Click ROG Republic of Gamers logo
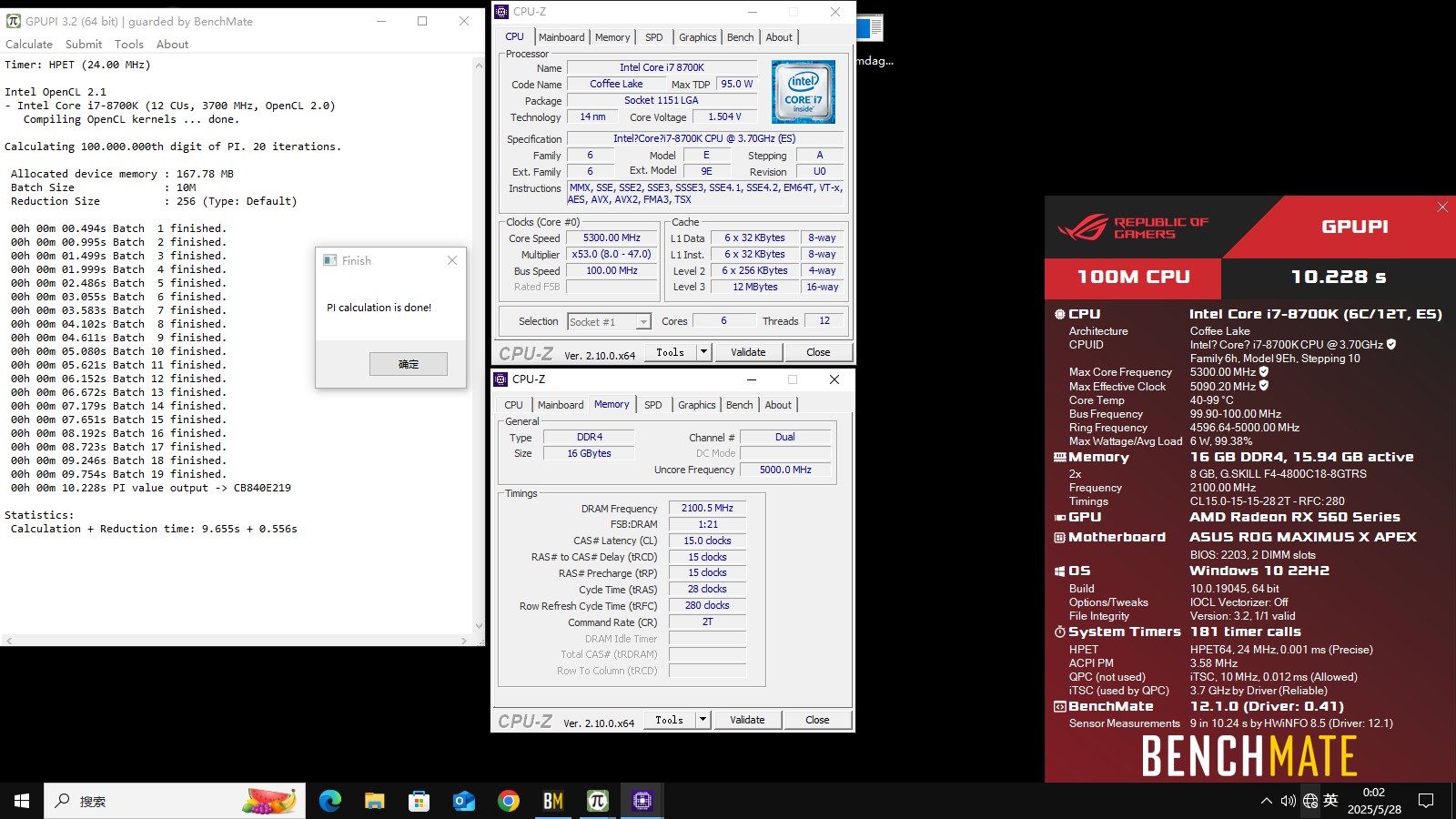 pos(1133,227)
